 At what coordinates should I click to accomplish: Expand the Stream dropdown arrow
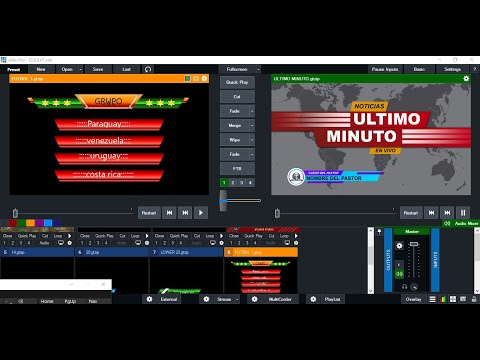point(237,299)
